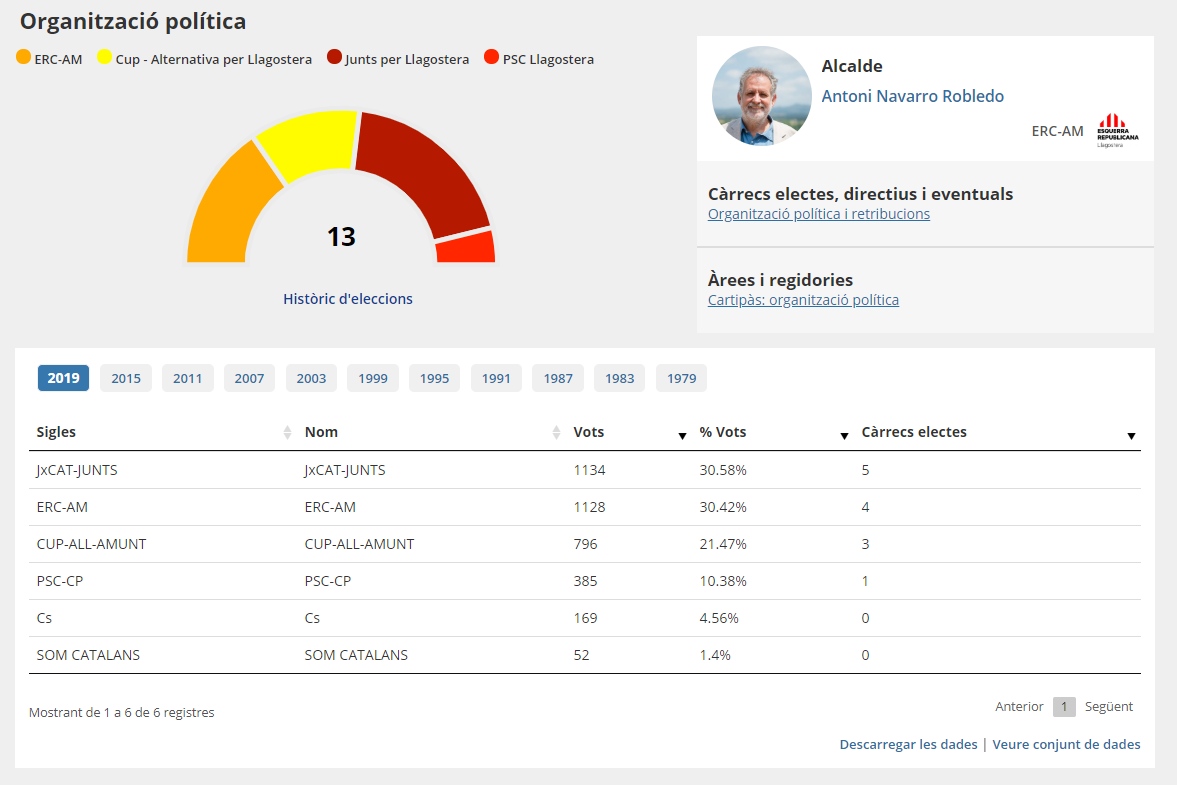
Task: Select the 2015 election year tab
Action: (x=126, y=378)
